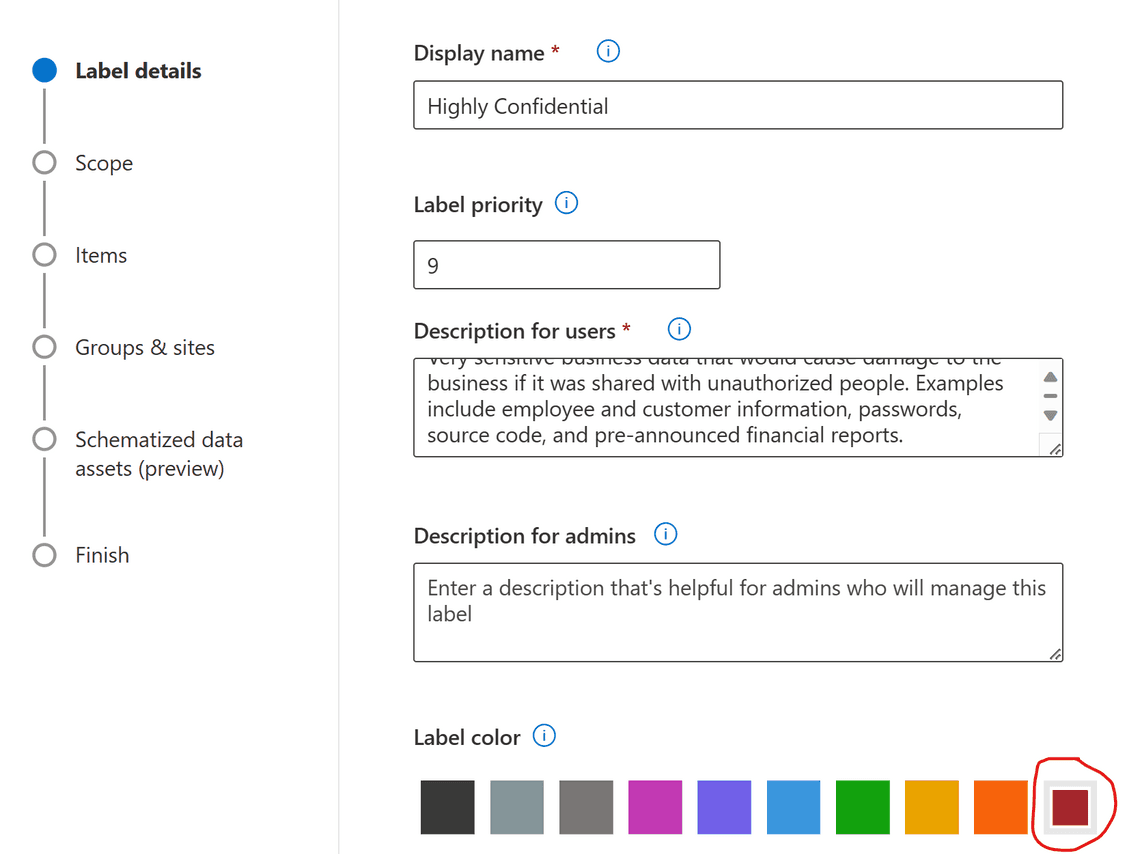This screenshot has width=1140, height=854.
Task: Click the info icon beside Label priority
Action: 566,203
